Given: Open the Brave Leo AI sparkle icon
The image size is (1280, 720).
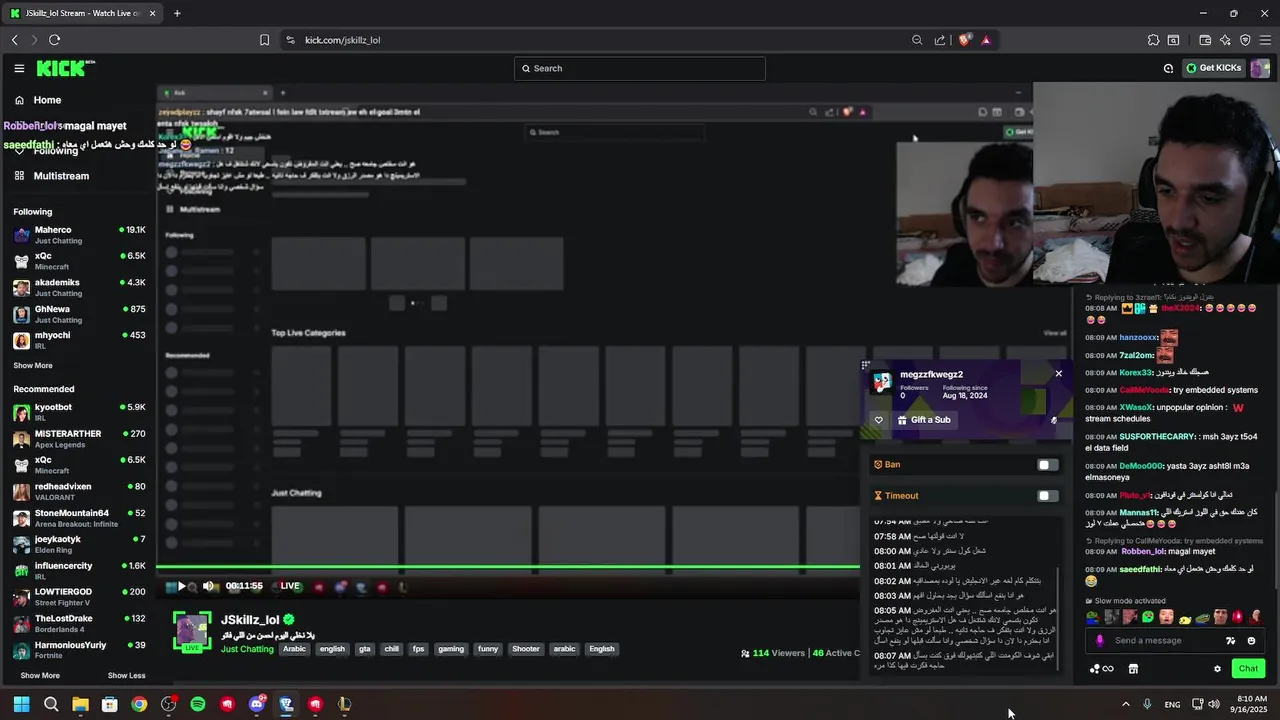Looking at the screenshot, I should (1225, 40).
